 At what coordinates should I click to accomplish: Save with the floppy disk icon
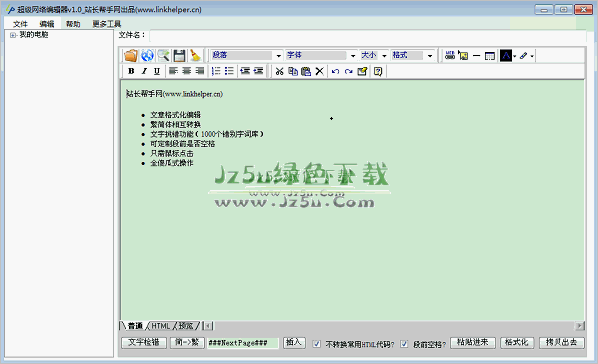pos(179,56)
